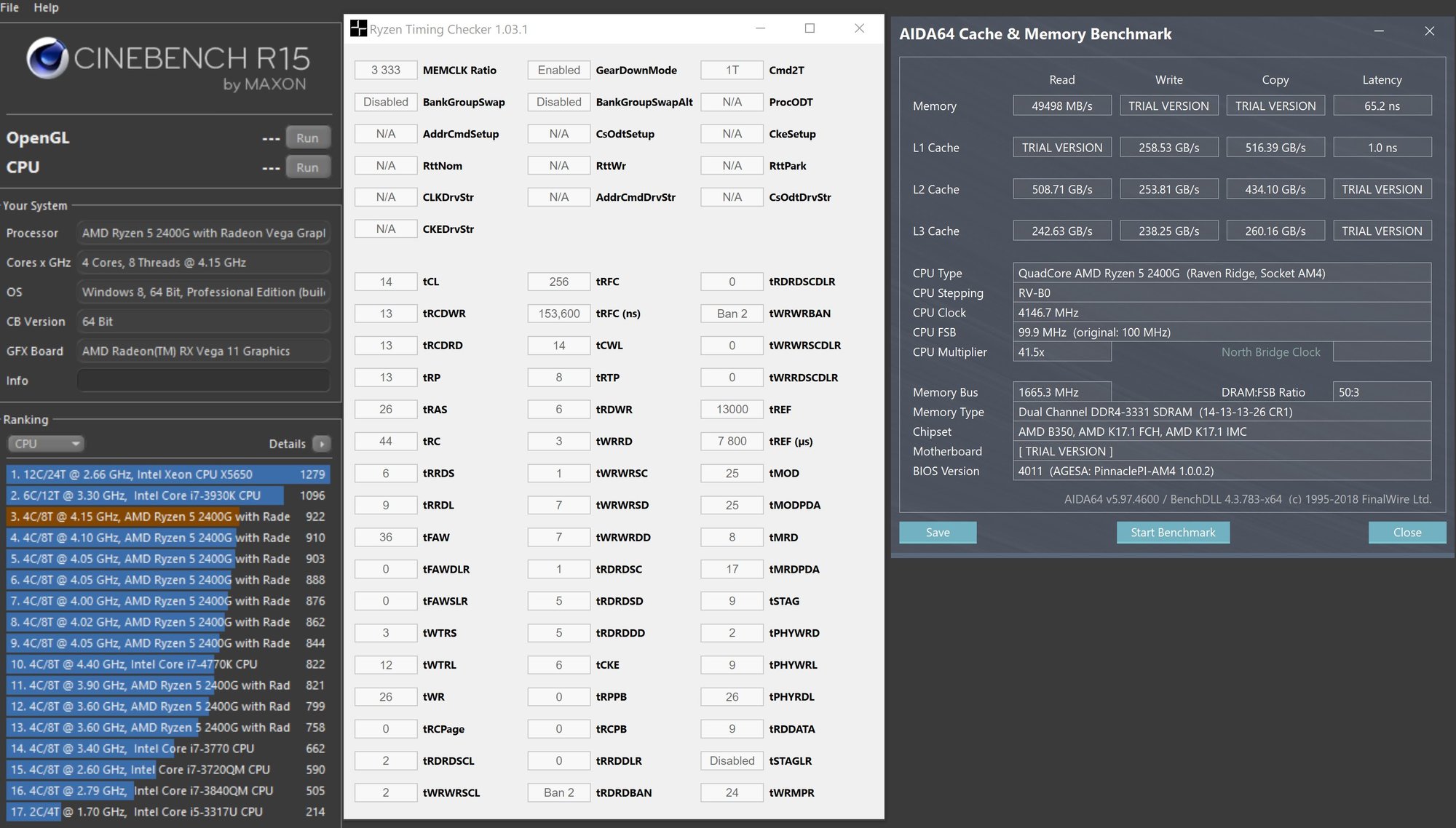Click the DRAM:FSB Ratio 50:3 field
The image size is (1456, 828).
[x=1382, y=392]
